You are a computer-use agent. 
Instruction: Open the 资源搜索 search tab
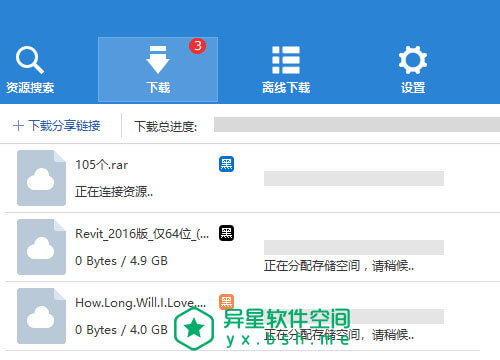tap(30, 70)
